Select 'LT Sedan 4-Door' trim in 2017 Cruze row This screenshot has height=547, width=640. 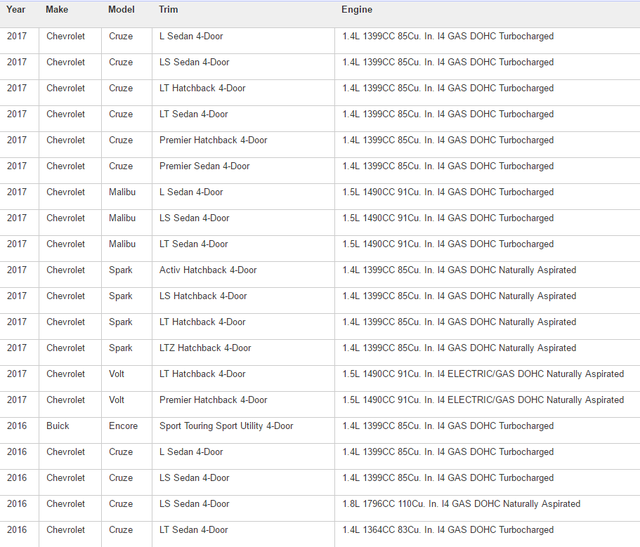(x=193, y=114)
